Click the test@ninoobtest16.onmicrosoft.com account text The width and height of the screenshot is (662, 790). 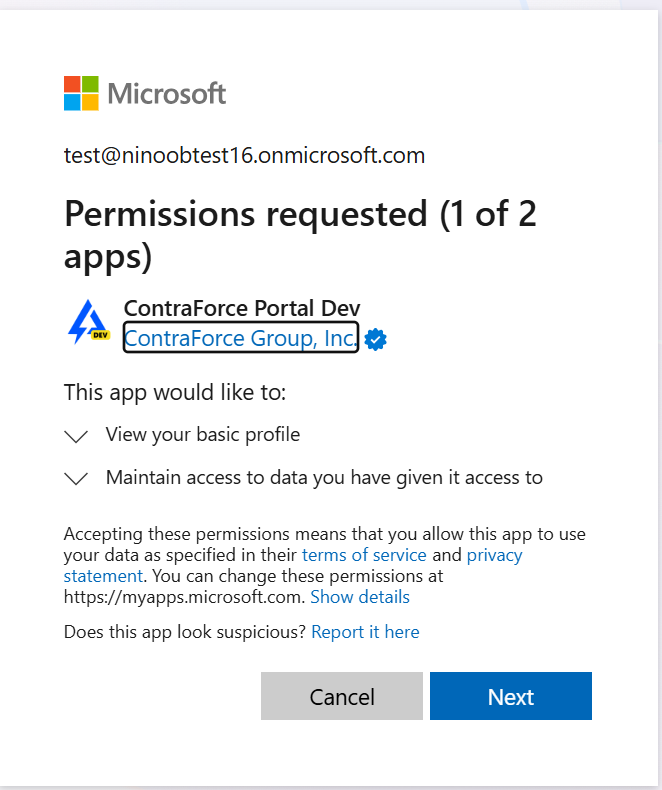point(244,155)
